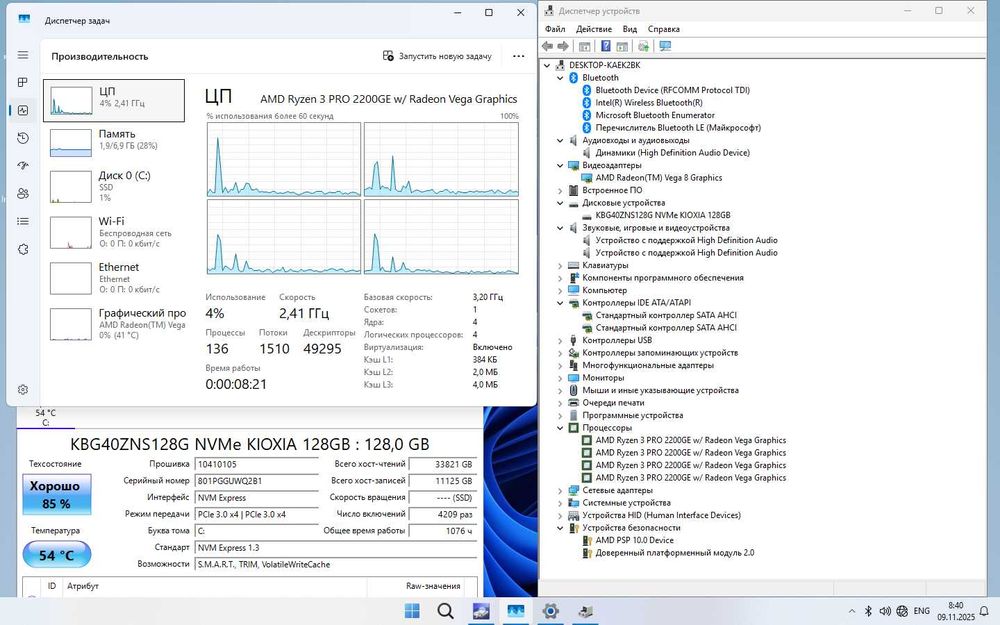Open the Файл menu in Device Manager
This screenshot has height=625, width=1000.
pos(555,29)
